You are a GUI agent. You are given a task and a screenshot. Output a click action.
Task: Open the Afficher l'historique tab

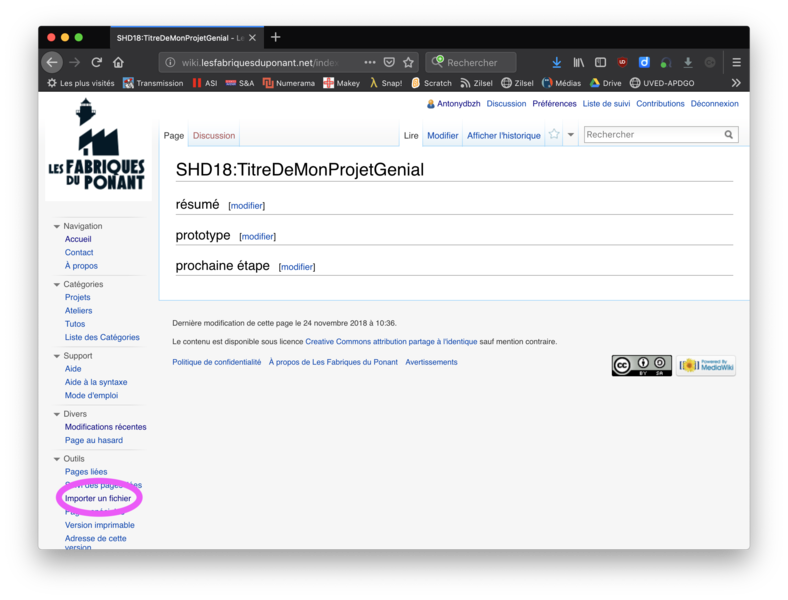coord(503,136)
